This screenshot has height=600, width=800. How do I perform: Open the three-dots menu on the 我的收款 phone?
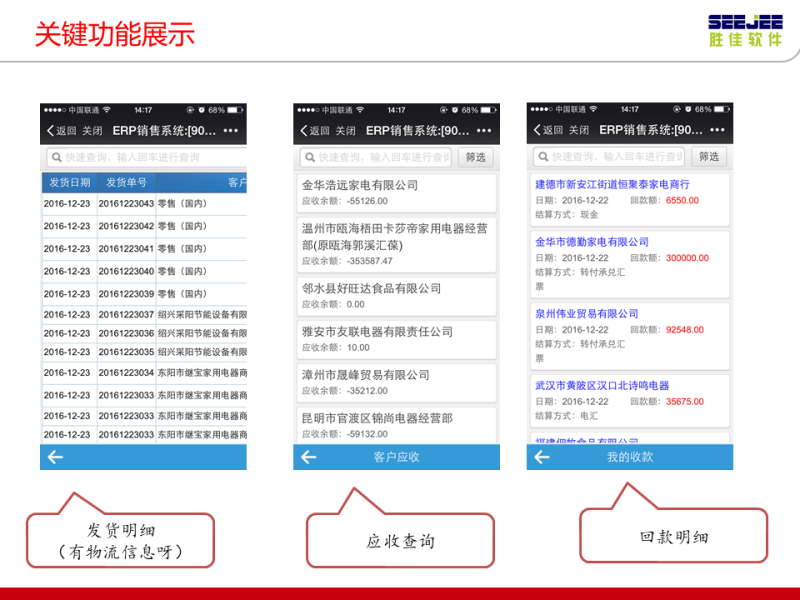[x=718, y=130]
